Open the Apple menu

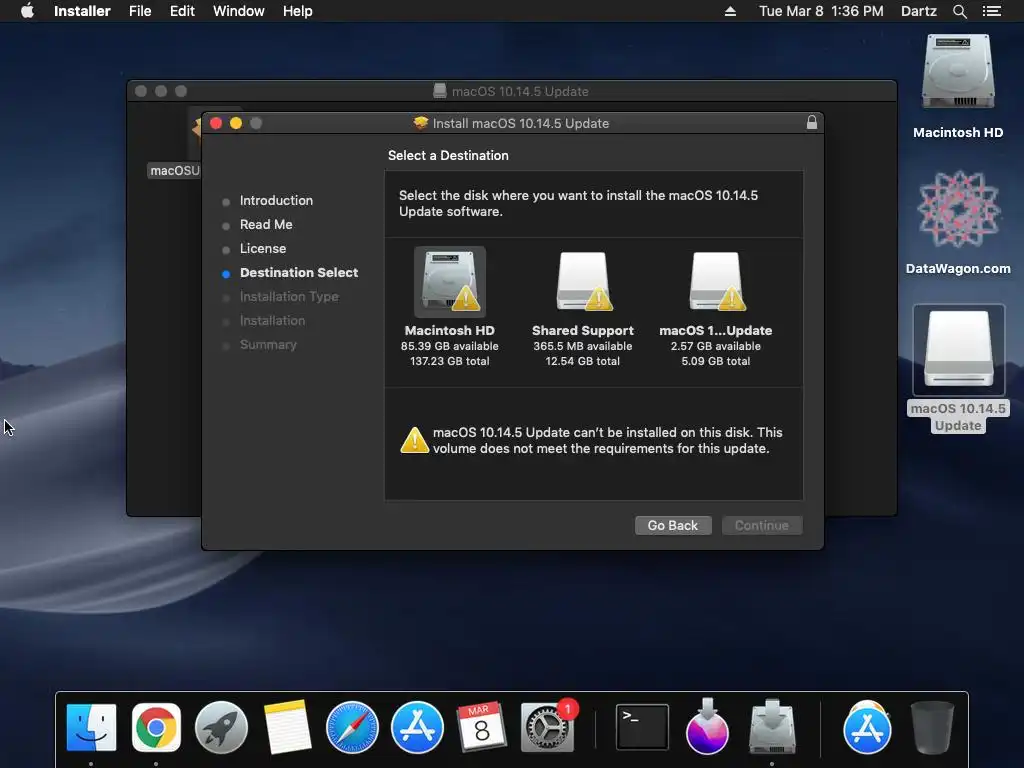pyautogui.click(x=27, y=11)
